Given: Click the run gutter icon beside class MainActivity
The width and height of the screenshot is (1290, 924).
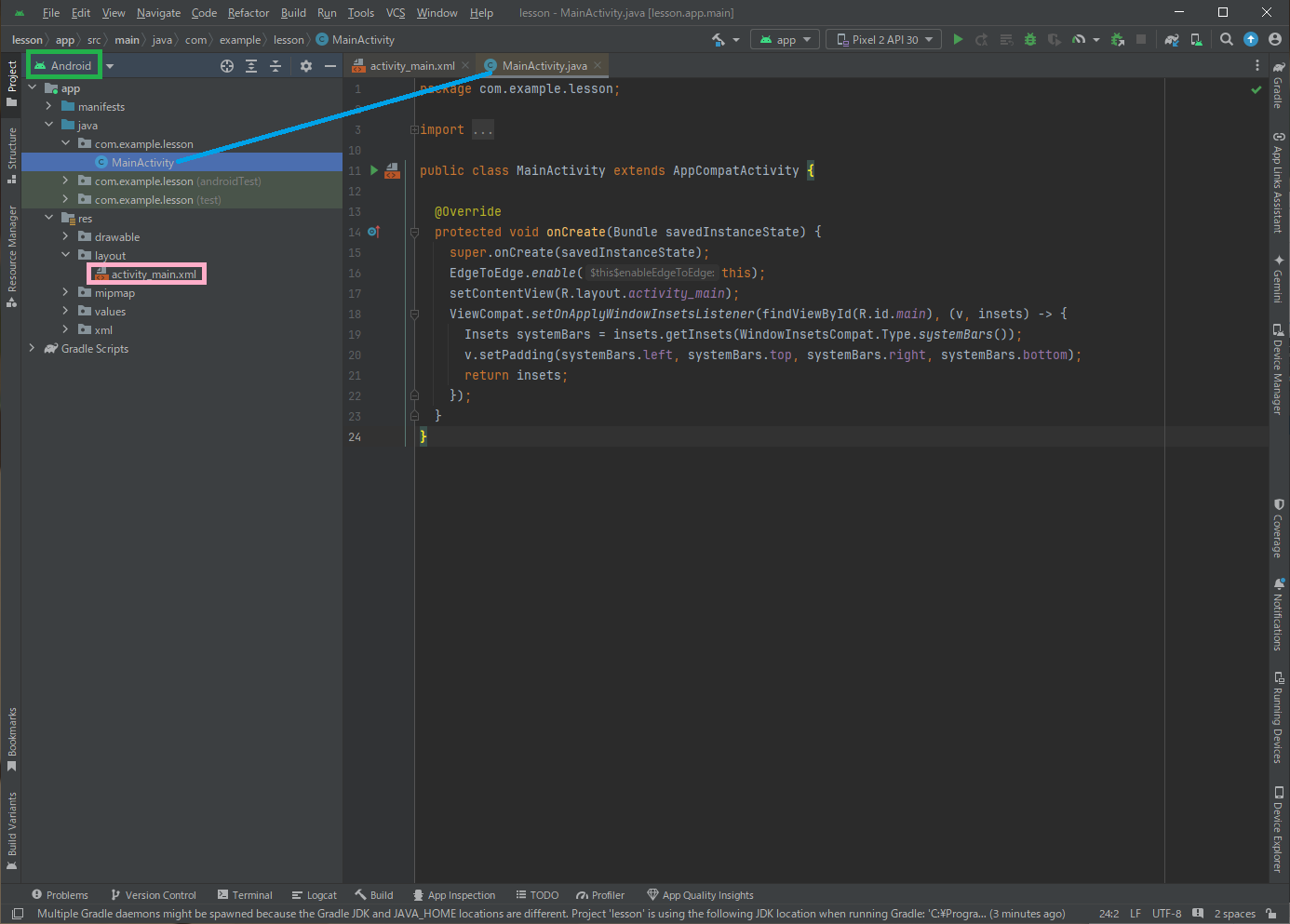Looking at the screenshot, I should (374, 170).
